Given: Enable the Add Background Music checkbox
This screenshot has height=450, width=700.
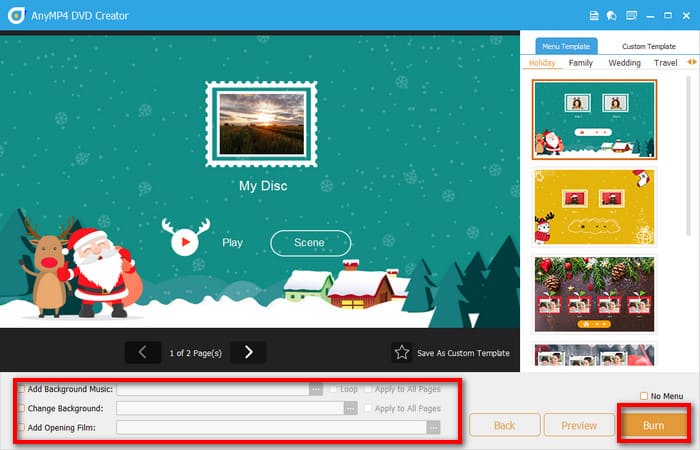Looking at the screenshot, I should point(22,389).
